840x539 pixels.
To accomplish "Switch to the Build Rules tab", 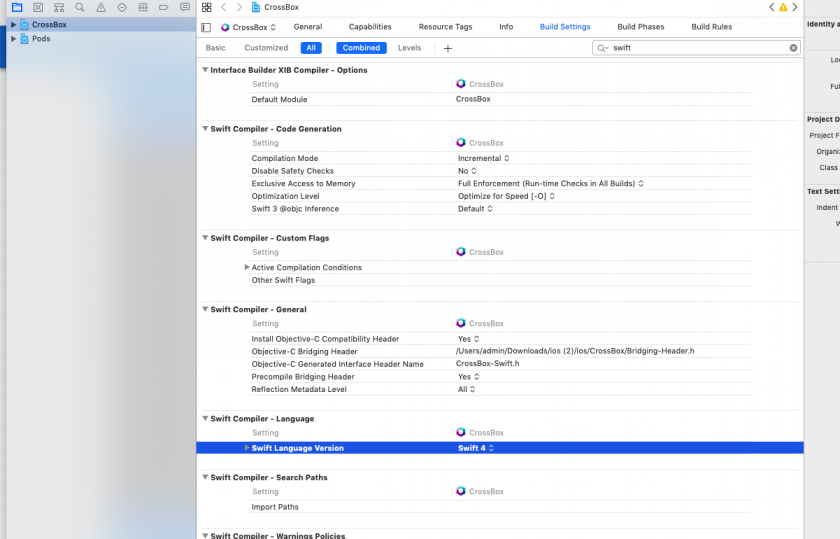I will tap(711, 27).
